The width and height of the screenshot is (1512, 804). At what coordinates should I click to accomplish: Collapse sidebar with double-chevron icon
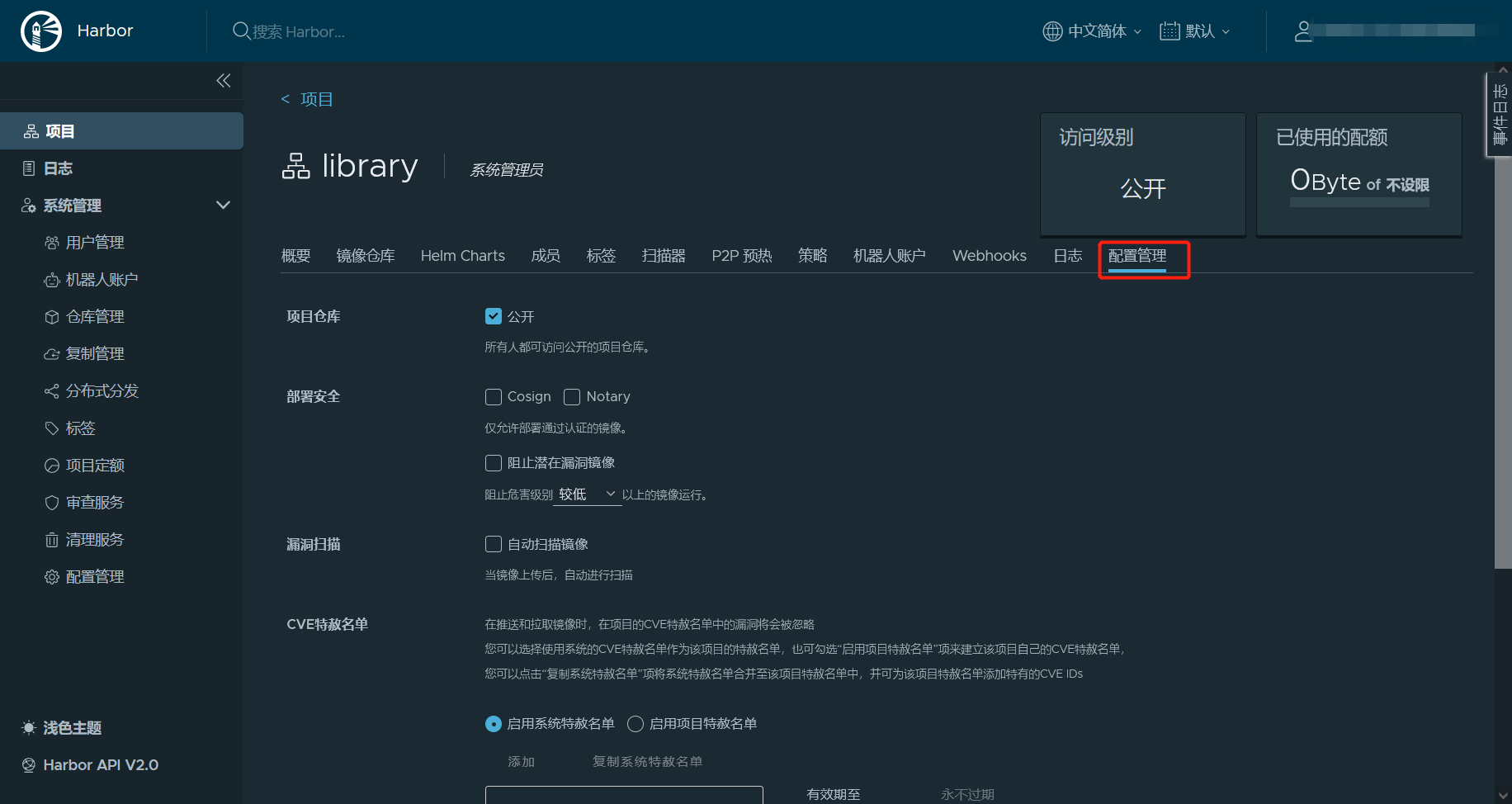(x=224, y=80)
